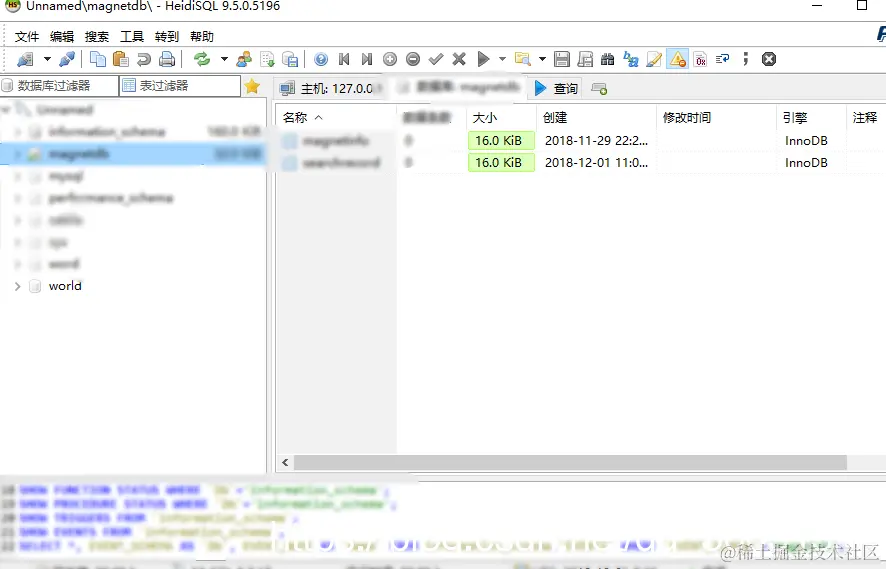The image size is (886, 569).
Task: Click the Save floppy disk icon
Action: tap(562, 59)
